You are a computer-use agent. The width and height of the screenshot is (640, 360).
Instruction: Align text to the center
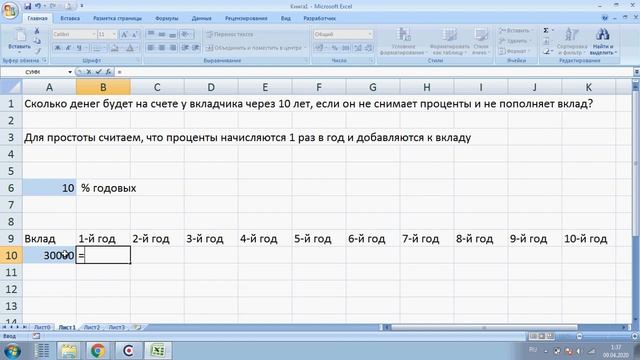(x=162, y=48)
